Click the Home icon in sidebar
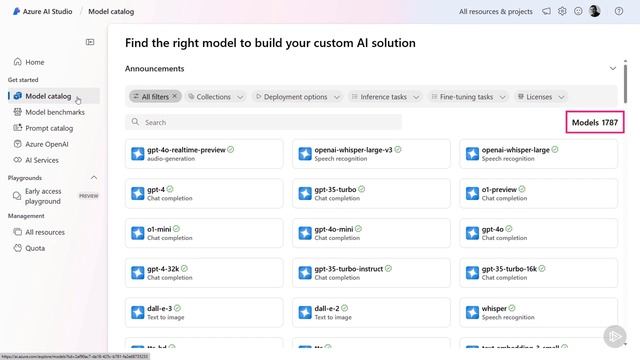 18,62
